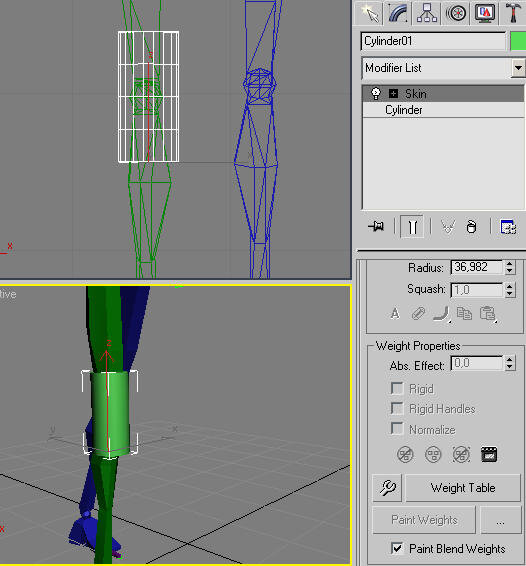
Task: Click the Squash spinner arrows
Action: (510, 290)
